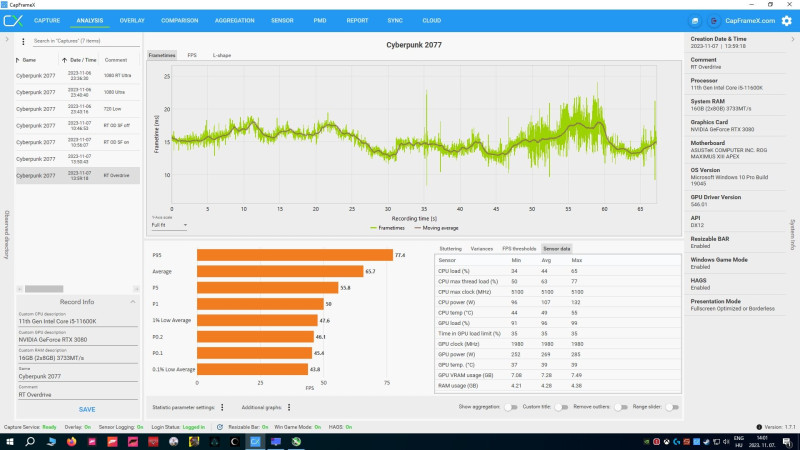Switch to the COMPARISON tab
Viewport: 800px width, 450px height.
180,21
